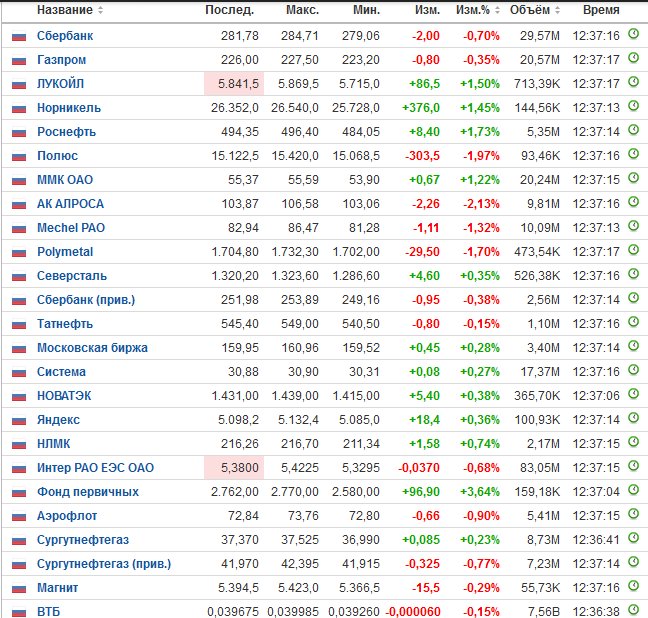648x618 pixels.
Task: Sort by Изм.% using its arrows
Action: tap(497, 10)
